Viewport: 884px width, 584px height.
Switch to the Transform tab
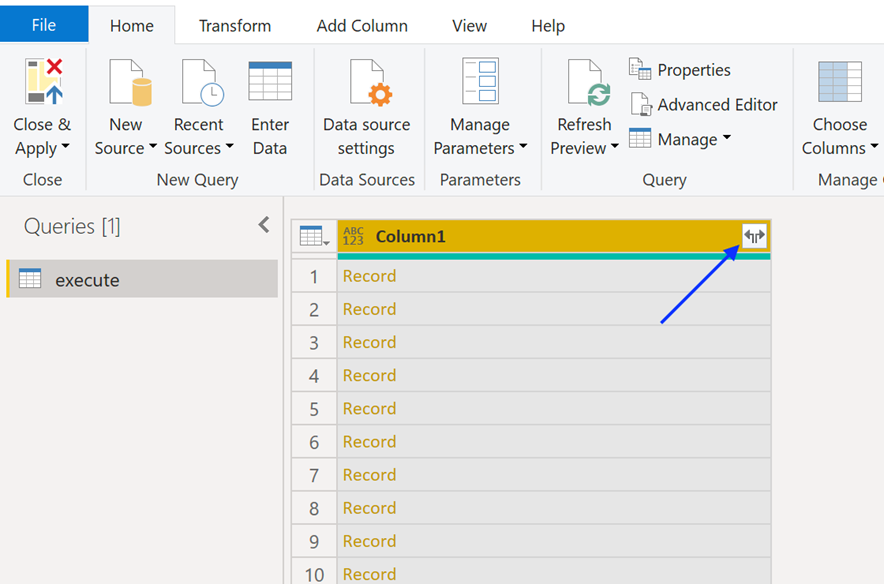234,26
